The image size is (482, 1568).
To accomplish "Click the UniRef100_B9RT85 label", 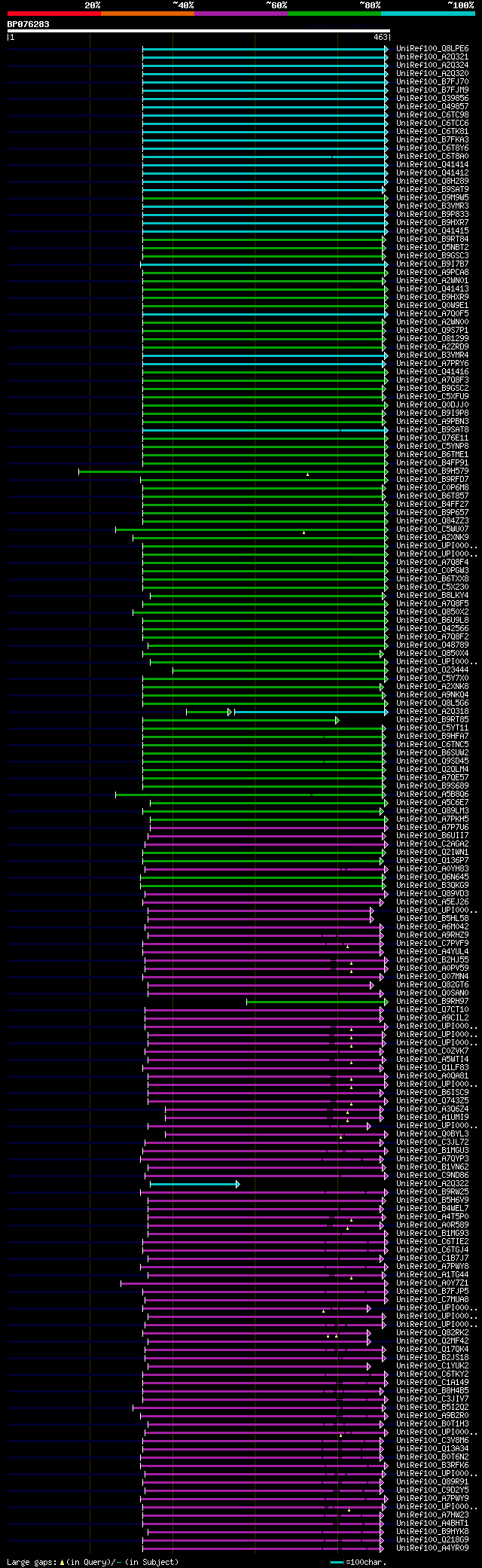I will (432, 720).
